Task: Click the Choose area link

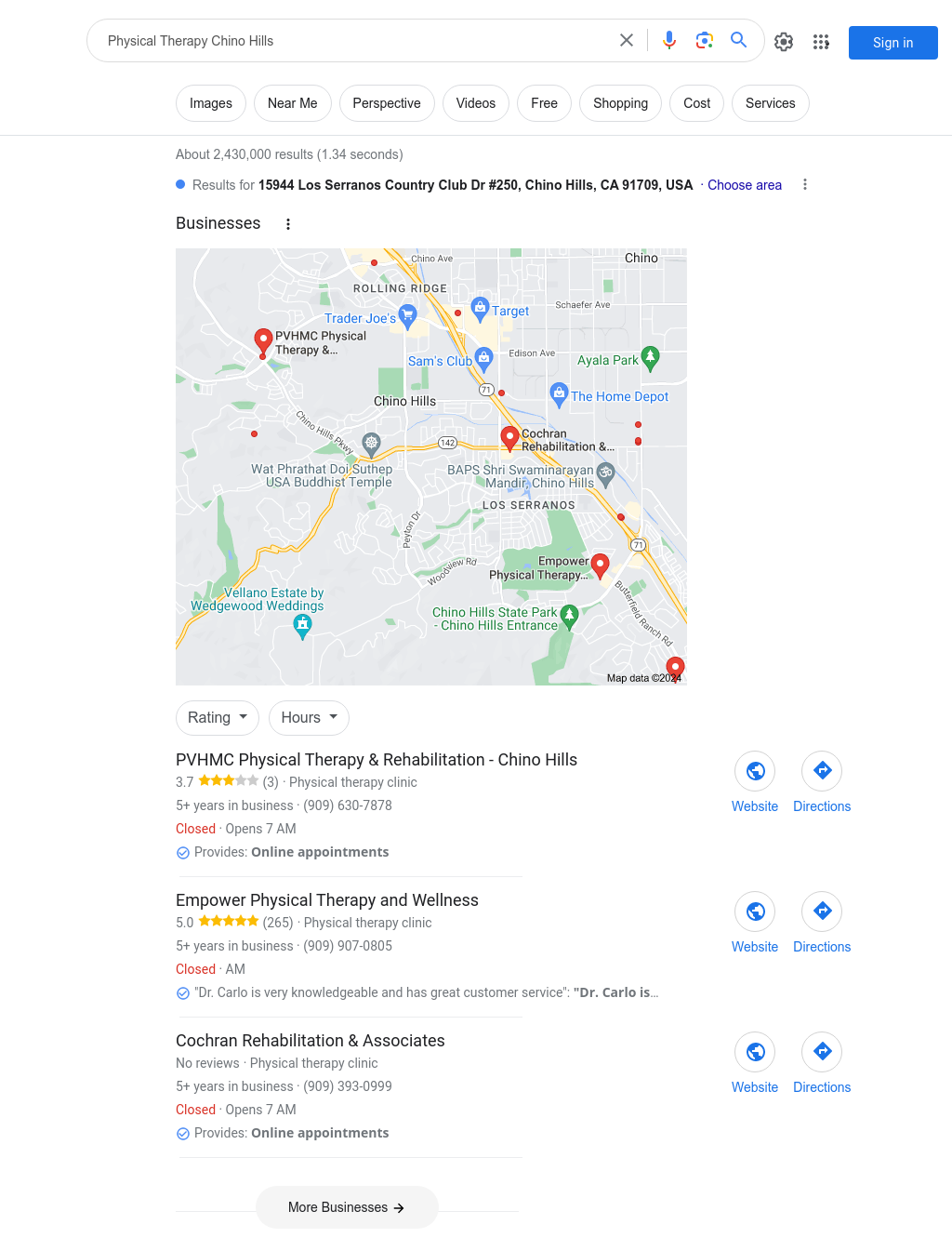Action: tap(745, 185)
